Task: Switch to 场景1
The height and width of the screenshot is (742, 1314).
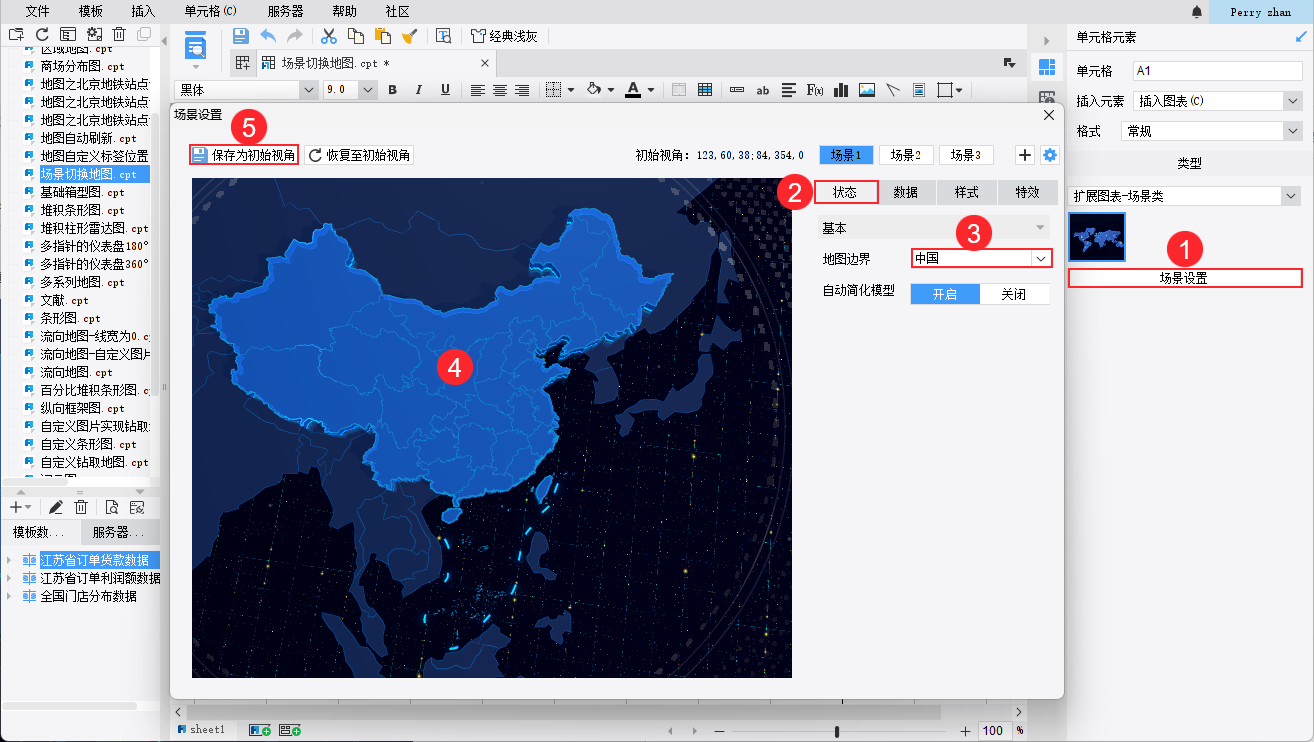Action: click(x=846, y=155)
